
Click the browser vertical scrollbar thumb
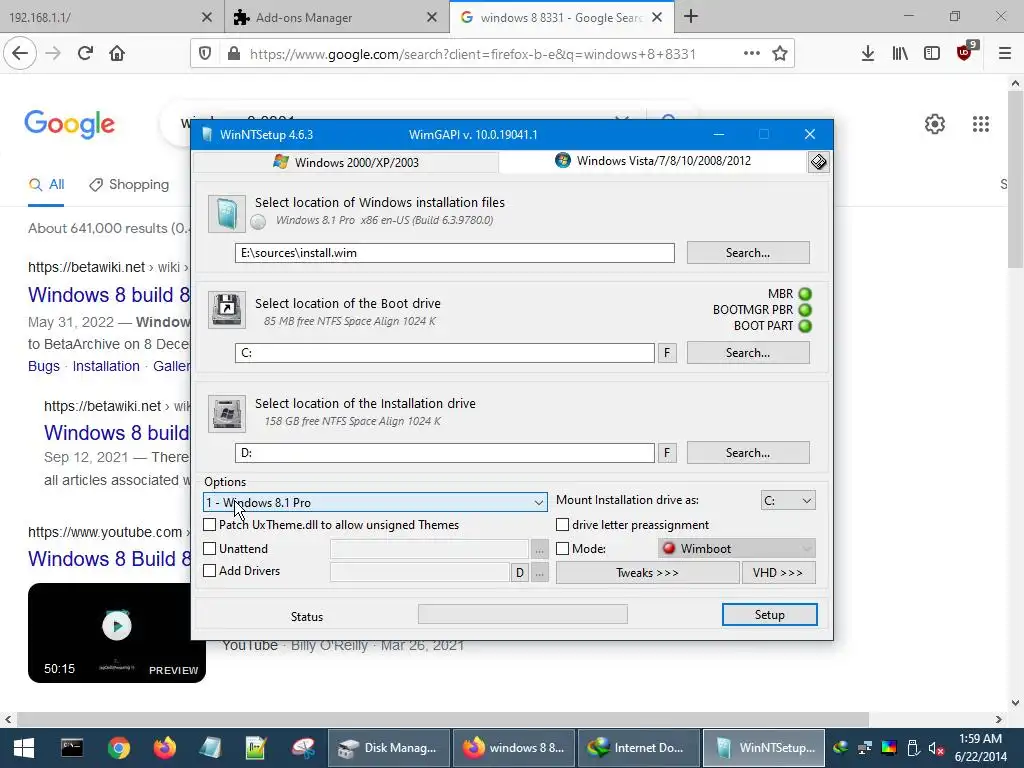point(1015,180)
